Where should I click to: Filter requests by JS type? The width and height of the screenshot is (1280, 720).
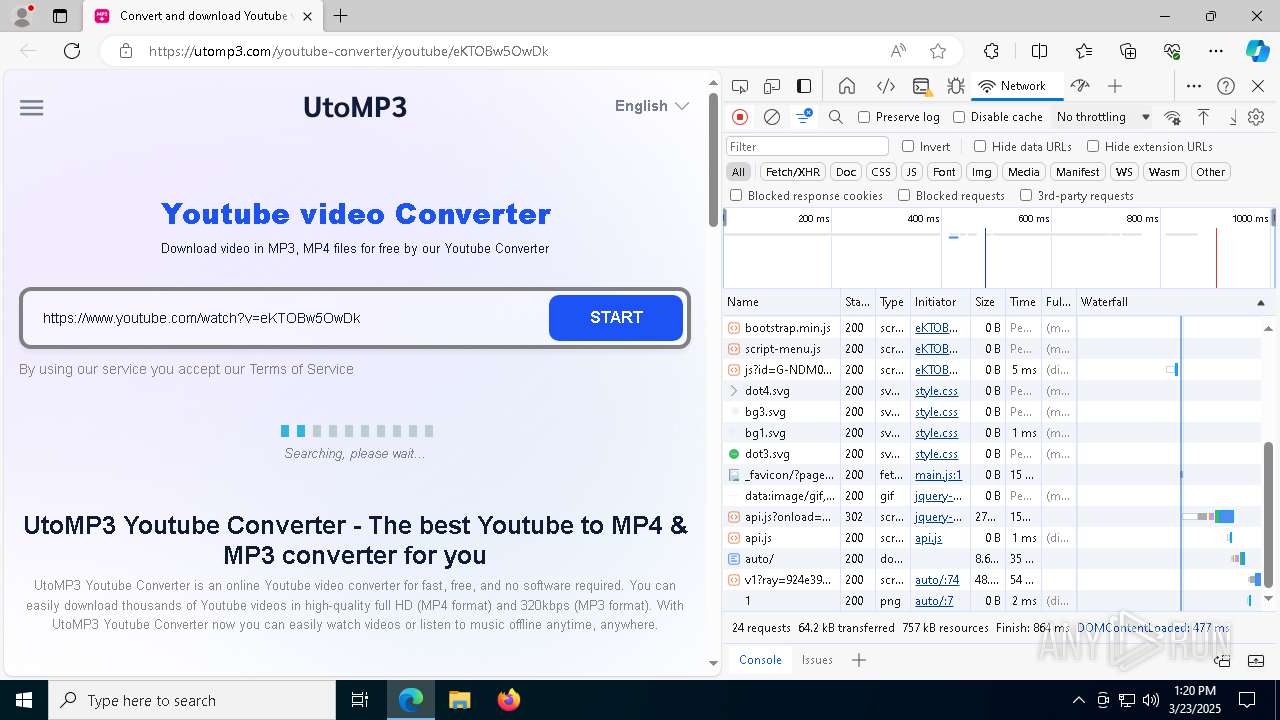click(x=911, y=172)
